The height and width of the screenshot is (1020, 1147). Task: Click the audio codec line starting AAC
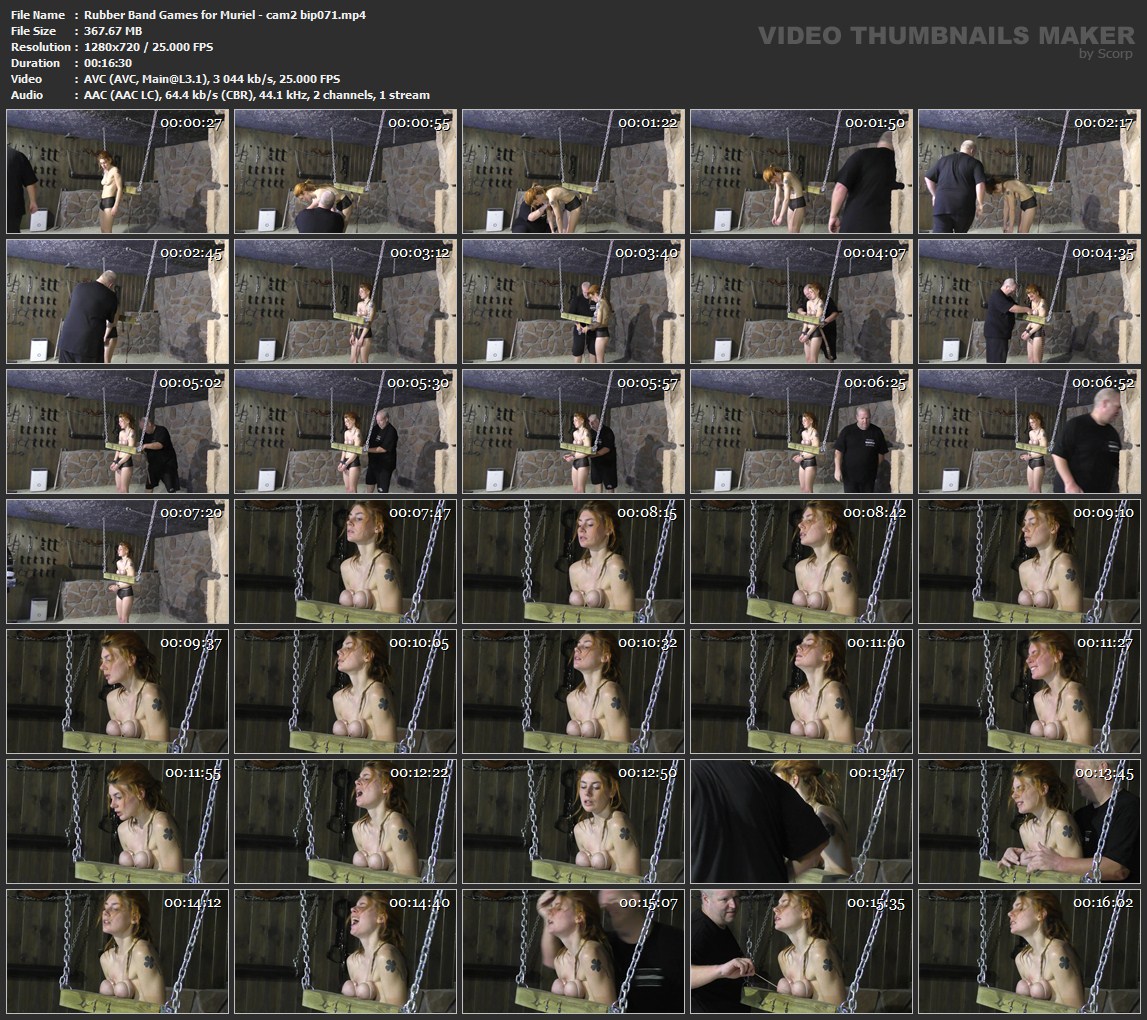(x=257, y=95)
